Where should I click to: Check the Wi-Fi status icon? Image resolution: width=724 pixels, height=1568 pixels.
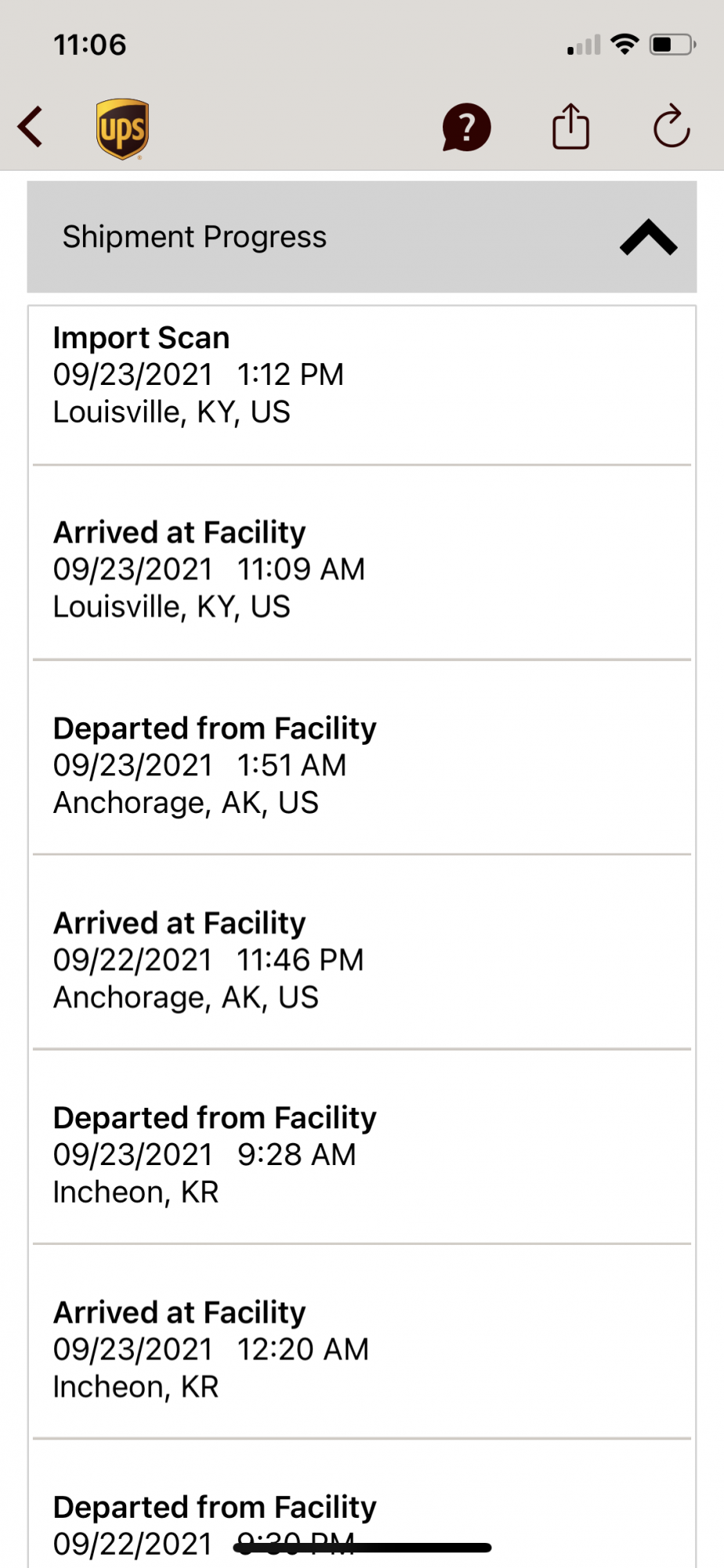(x=624, y=45)
